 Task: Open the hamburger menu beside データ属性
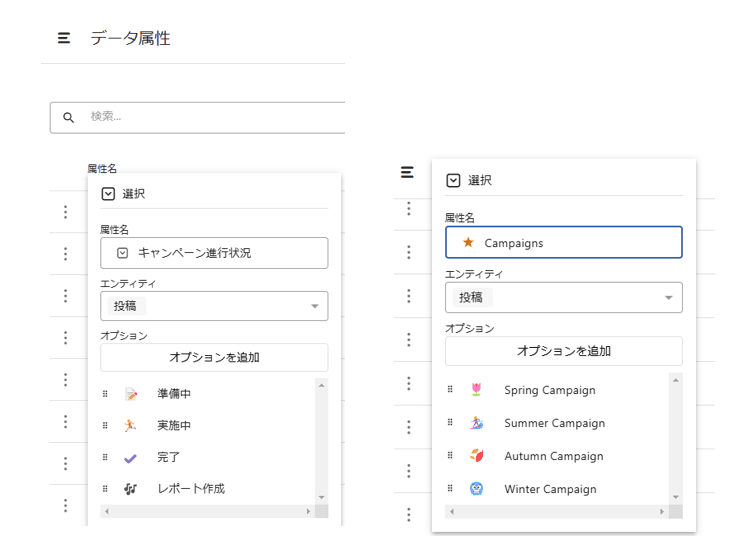click(x=64, y=38)
